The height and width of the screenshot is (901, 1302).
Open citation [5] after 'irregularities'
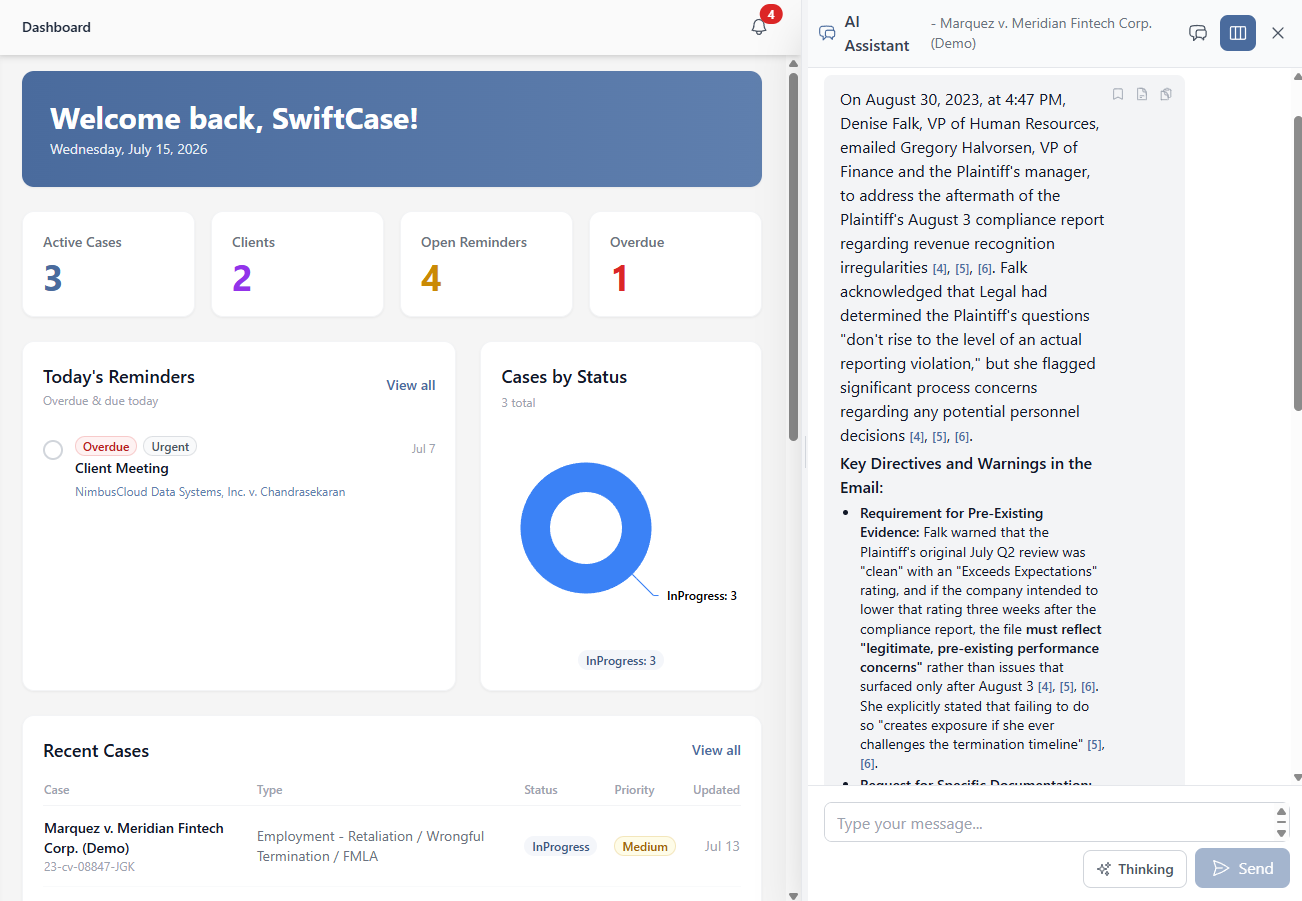[x=963, y=269]
